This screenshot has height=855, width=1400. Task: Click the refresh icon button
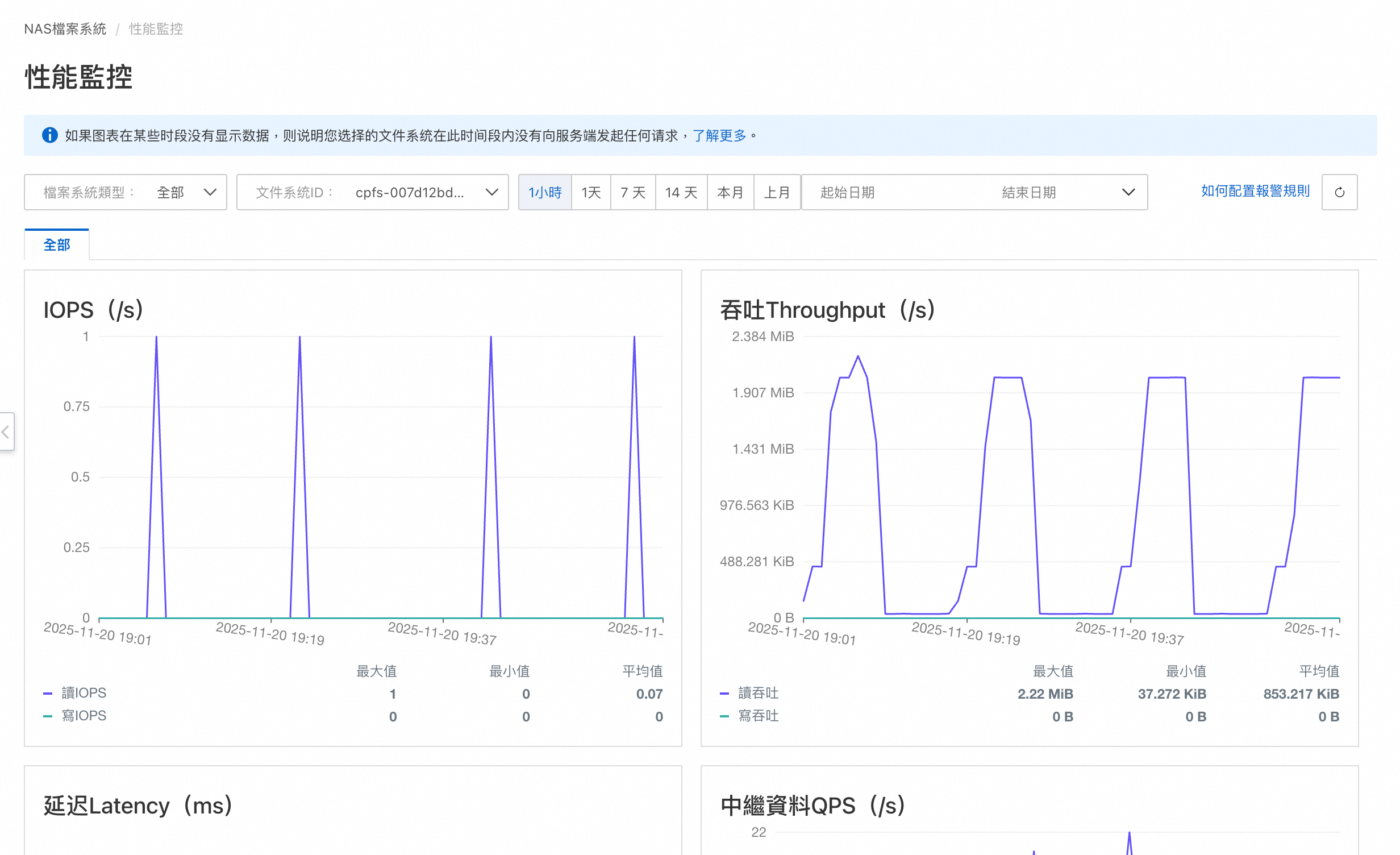click(x=1339, y=192)
